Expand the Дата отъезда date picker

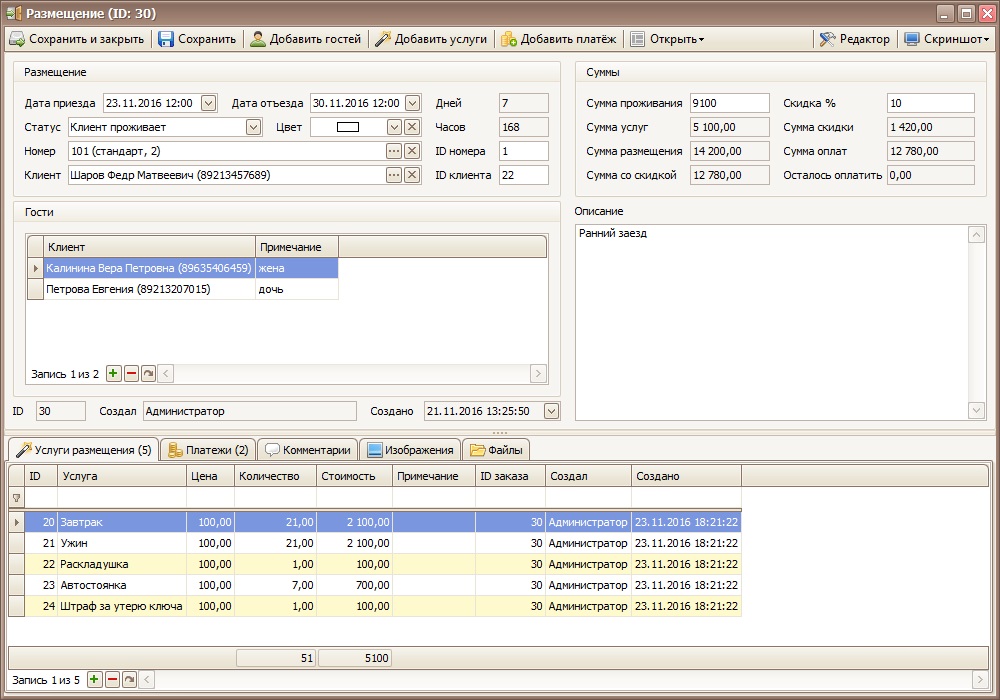[x=413, y=103]
